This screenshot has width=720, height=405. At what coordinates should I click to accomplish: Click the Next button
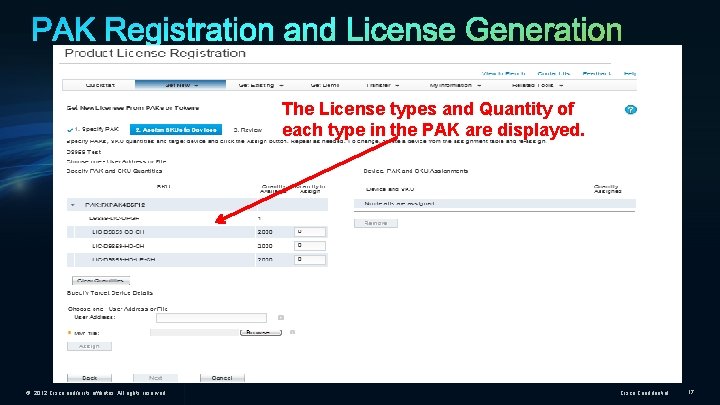[155, 378]
